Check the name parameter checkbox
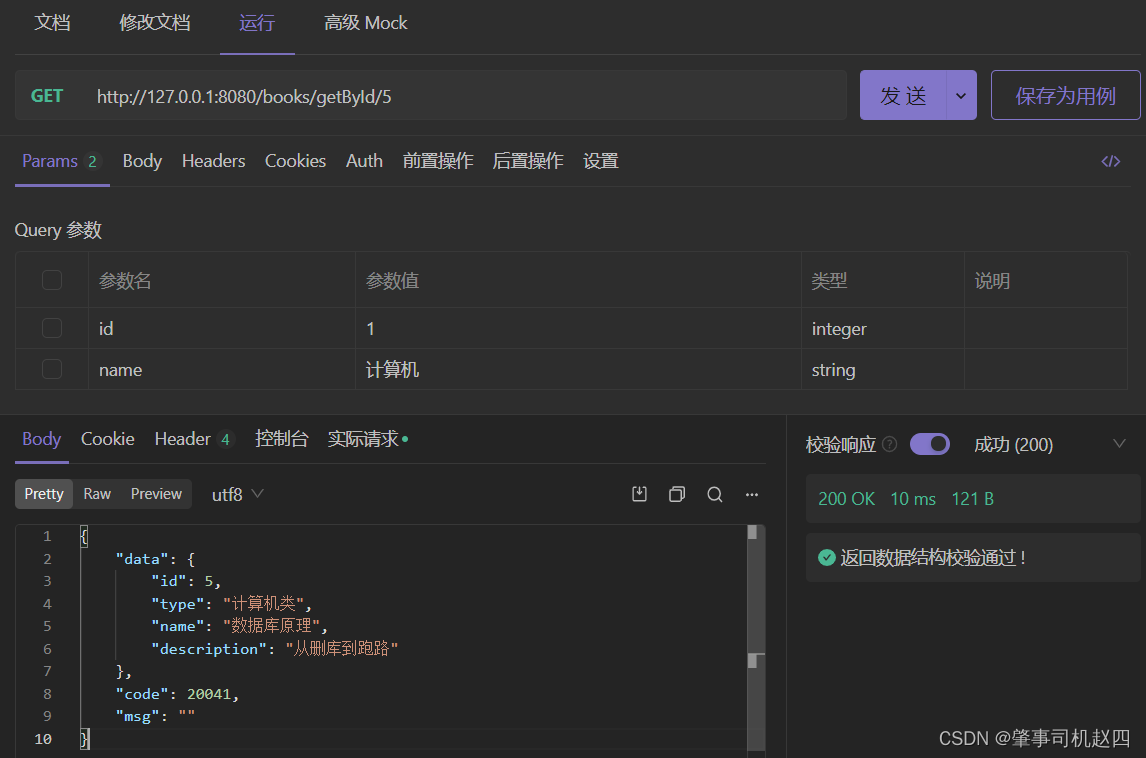 52,370
